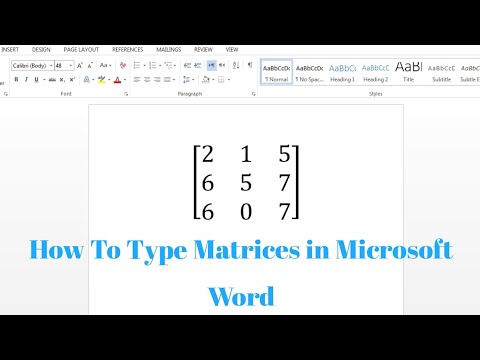Click the Bullets list icon
Viewport: 480px width, 360px height.
point(137,65)
